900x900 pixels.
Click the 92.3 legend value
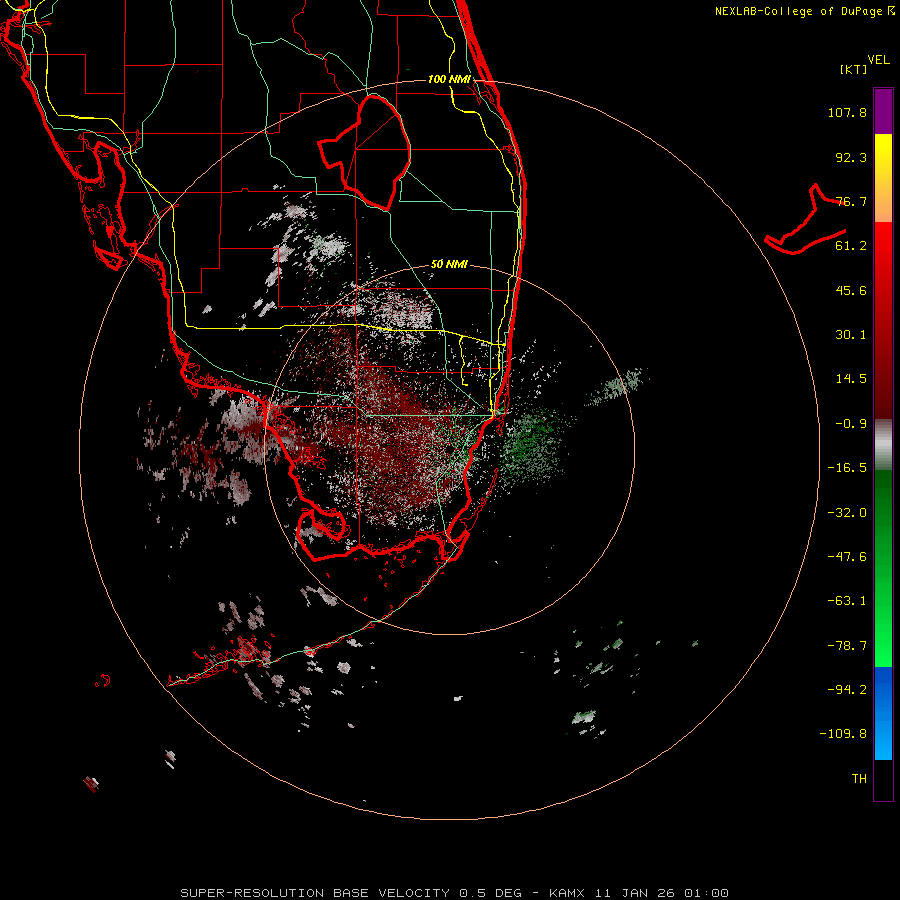[x=851, y=157]
